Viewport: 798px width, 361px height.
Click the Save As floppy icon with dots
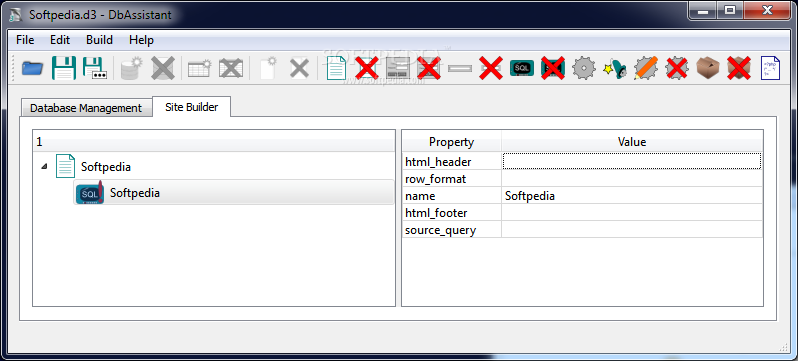[94, 68]
